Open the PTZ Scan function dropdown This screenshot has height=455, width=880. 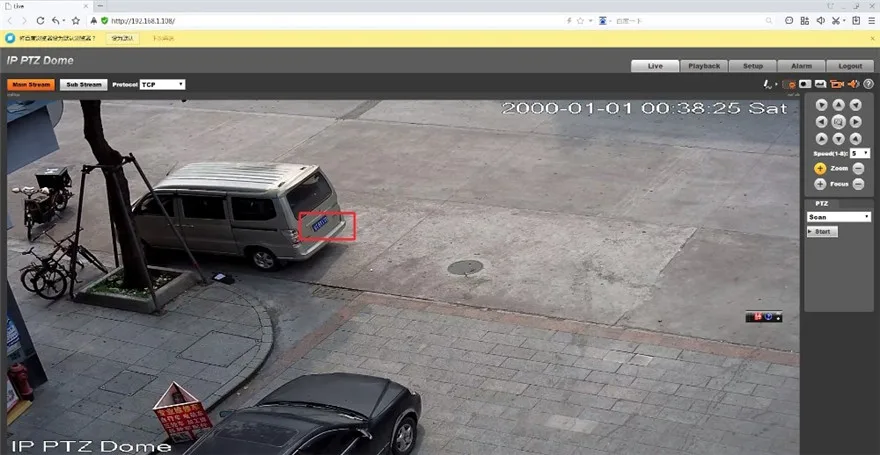point(838,217)
